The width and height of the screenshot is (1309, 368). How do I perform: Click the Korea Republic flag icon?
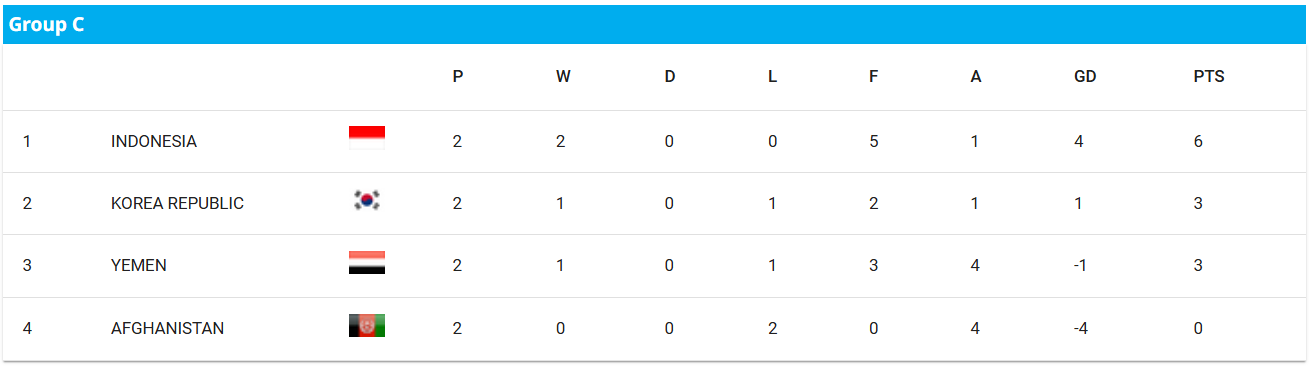[x=367, y=201]
